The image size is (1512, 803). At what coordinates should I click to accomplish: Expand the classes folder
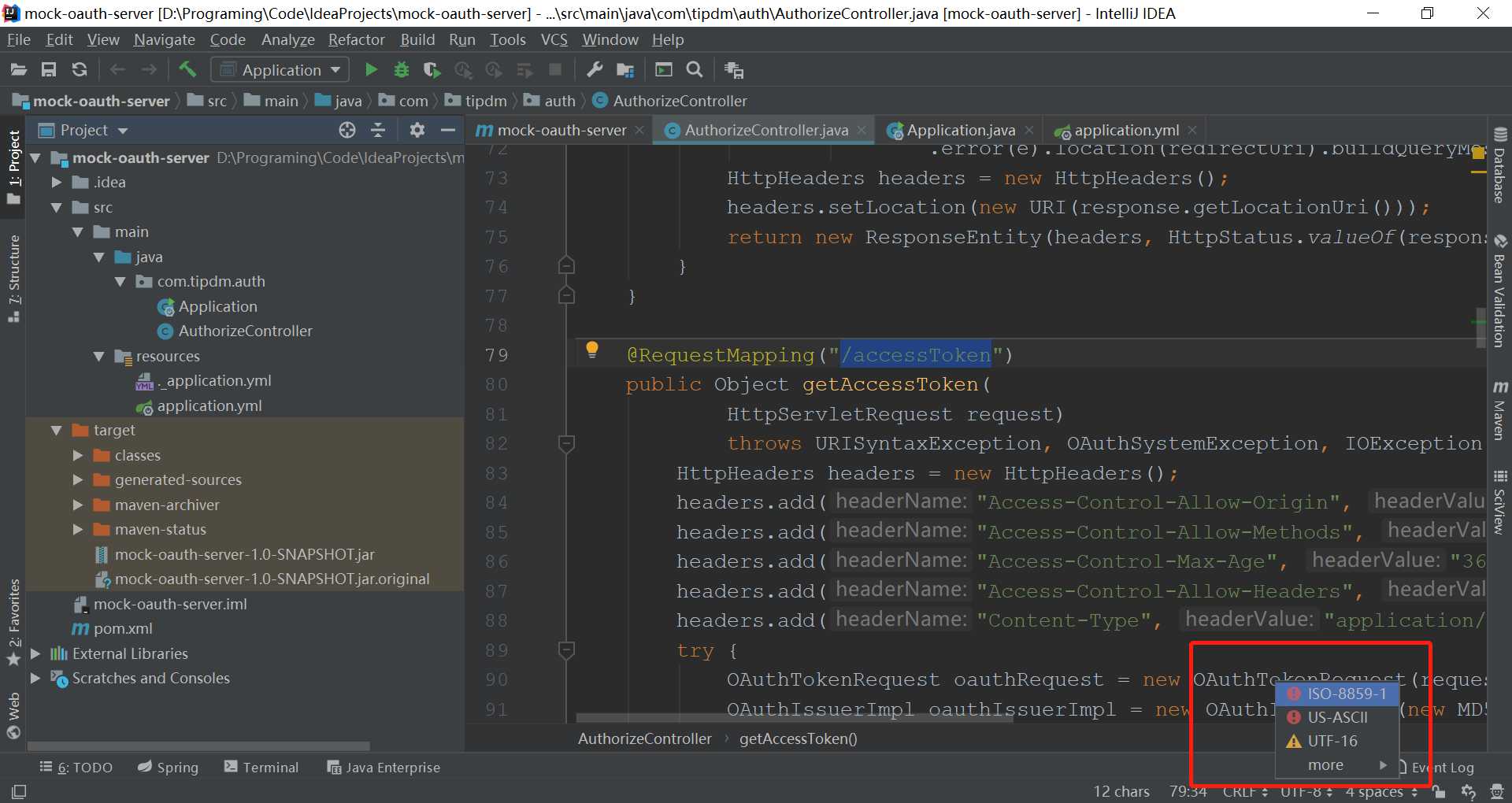pyautogui.click(x=77, y=455)
